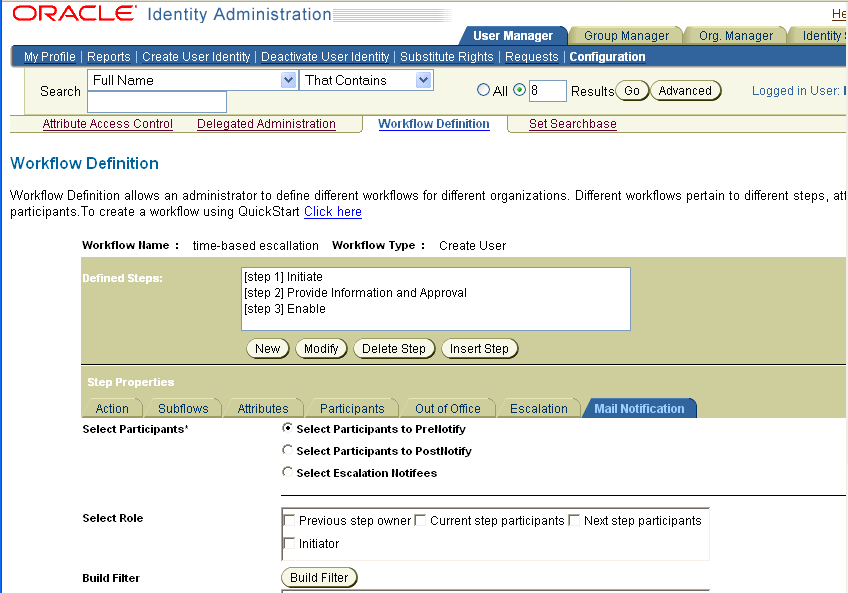Click the Oracle logo
This screenshot has height=593, width=848.
tap(74, 14)
